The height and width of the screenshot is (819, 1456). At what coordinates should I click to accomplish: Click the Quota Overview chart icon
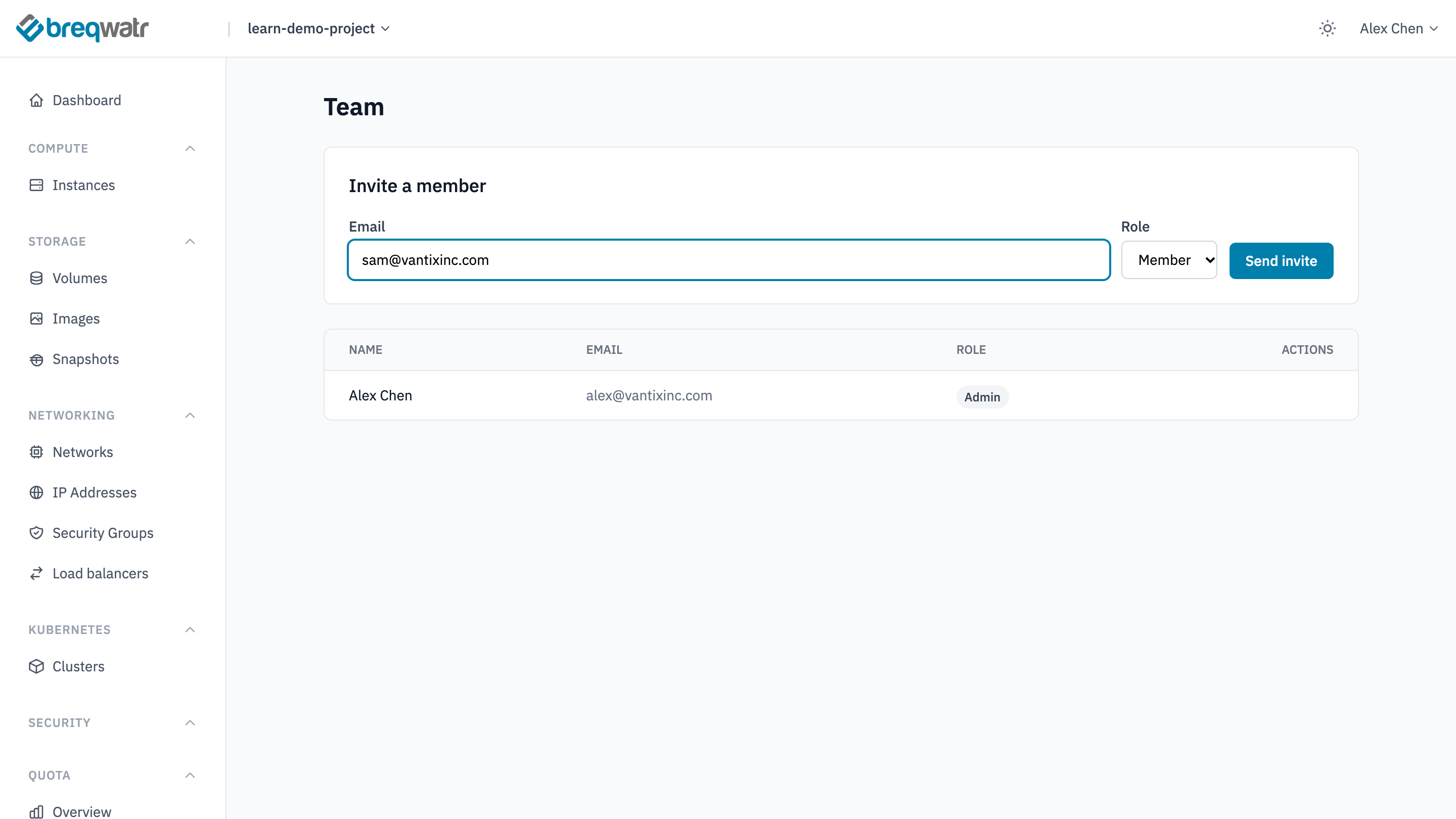coord(36,811)
